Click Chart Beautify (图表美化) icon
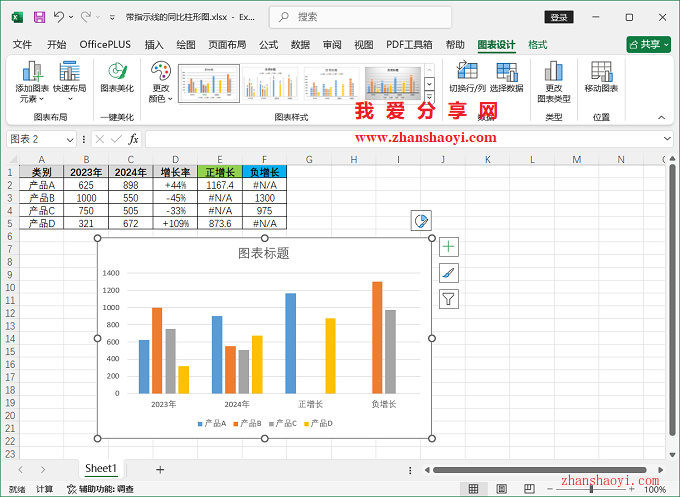The width and height of the screenshot is (680, 497). coord(117,76)
